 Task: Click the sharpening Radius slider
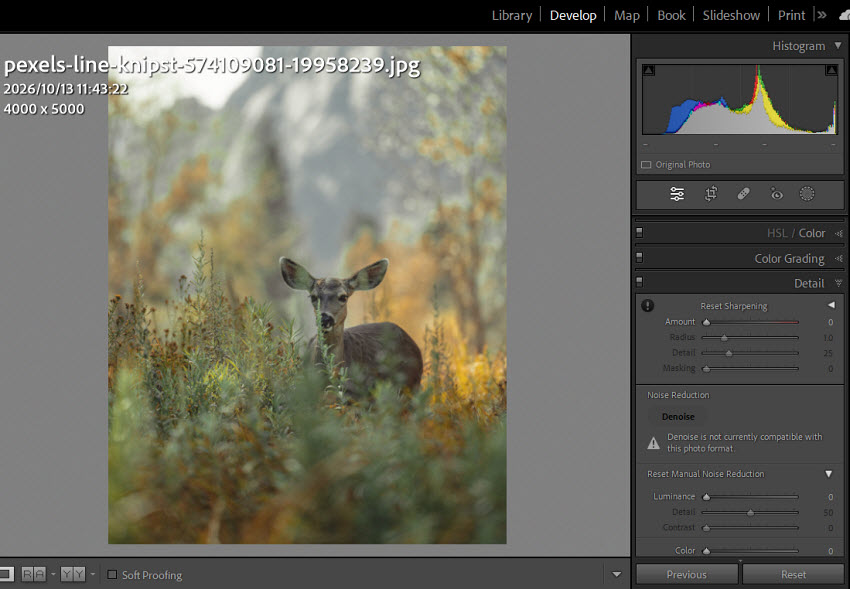pos(750,338)
